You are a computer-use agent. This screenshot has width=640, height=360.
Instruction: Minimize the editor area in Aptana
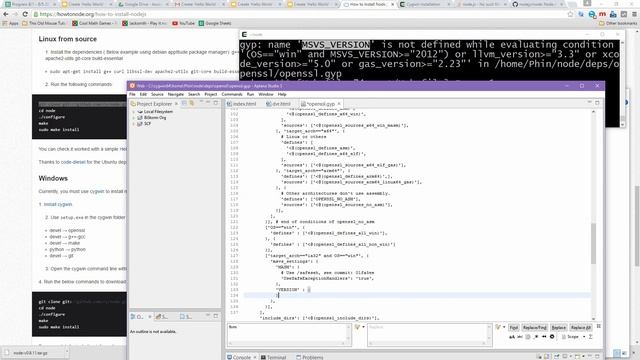tap(589, 103)
